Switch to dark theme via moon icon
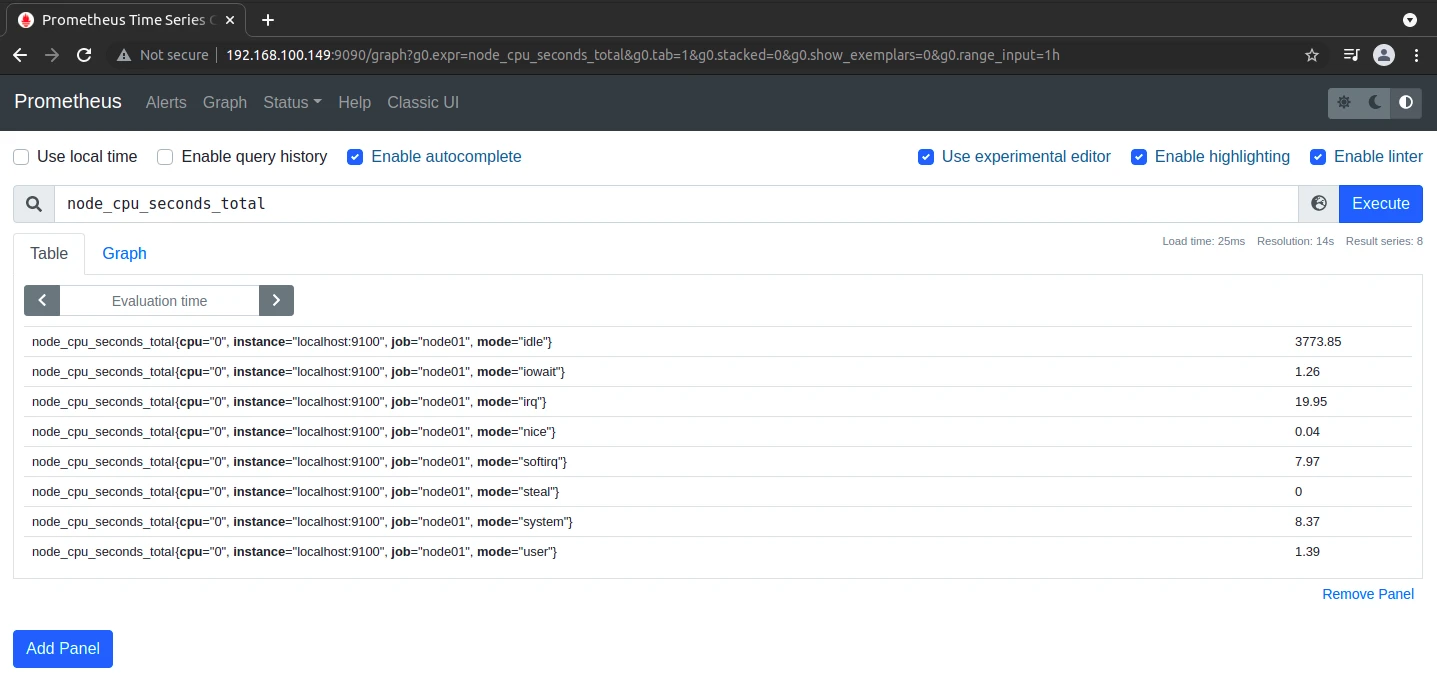 tap(1374, 102)
